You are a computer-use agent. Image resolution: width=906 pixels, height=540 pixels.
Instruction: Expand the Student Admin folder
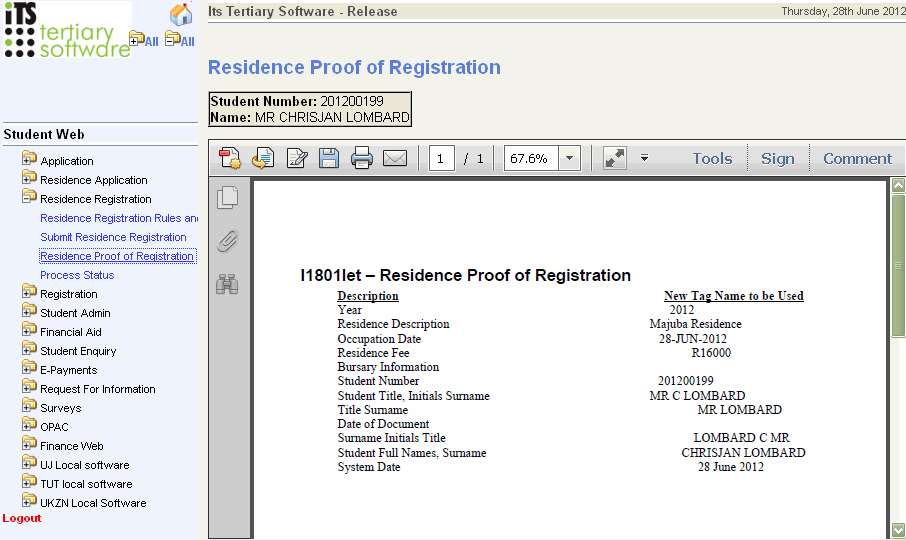tap(29, 310)
